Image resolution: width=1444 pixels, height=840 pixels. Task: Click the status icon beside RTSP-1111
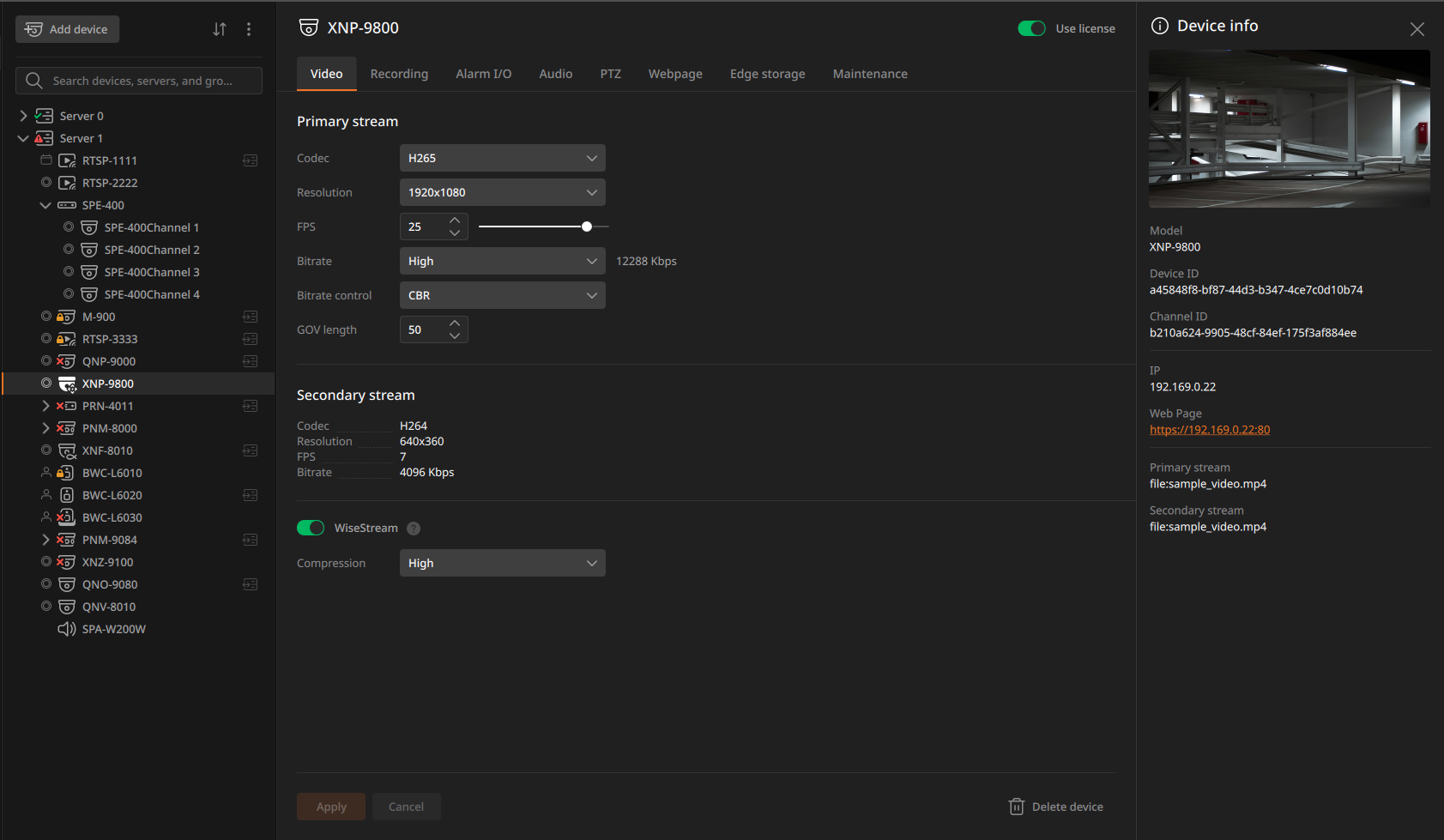[x=46, y=160]
